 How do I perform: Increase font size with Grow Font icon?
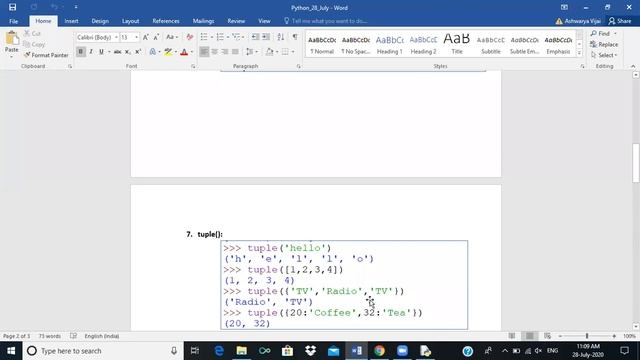point(146,37)
